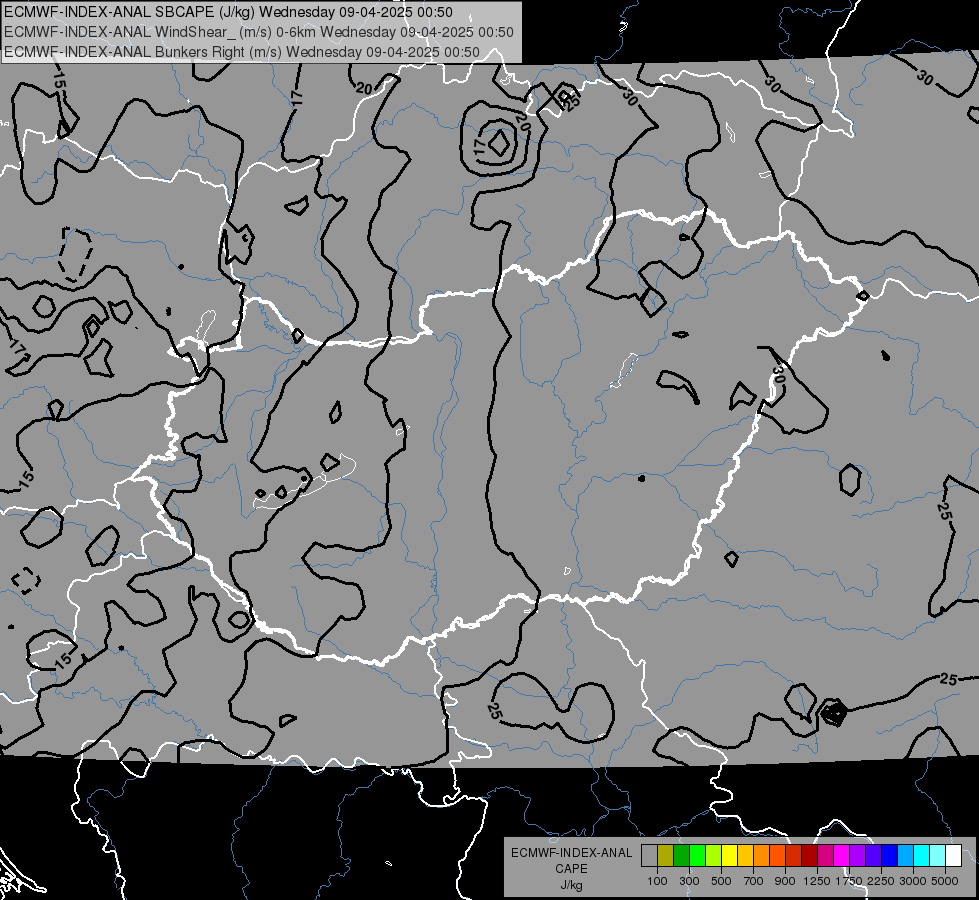This screenshot has width=979, height=900.
Task: Click the SBCAPE title line in the header
Action: click(x=229, y=12)
